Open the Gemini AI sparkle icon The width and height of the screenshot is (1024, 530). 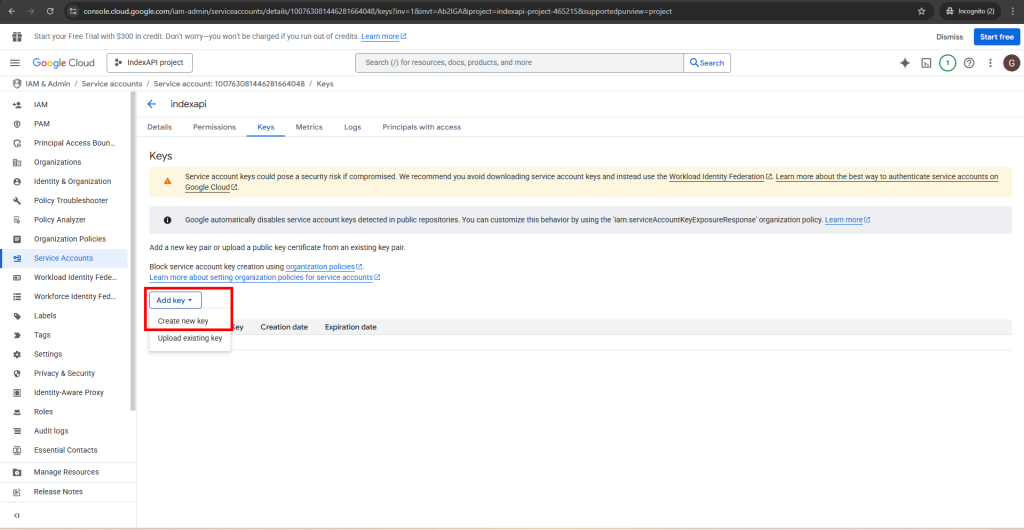905,63
